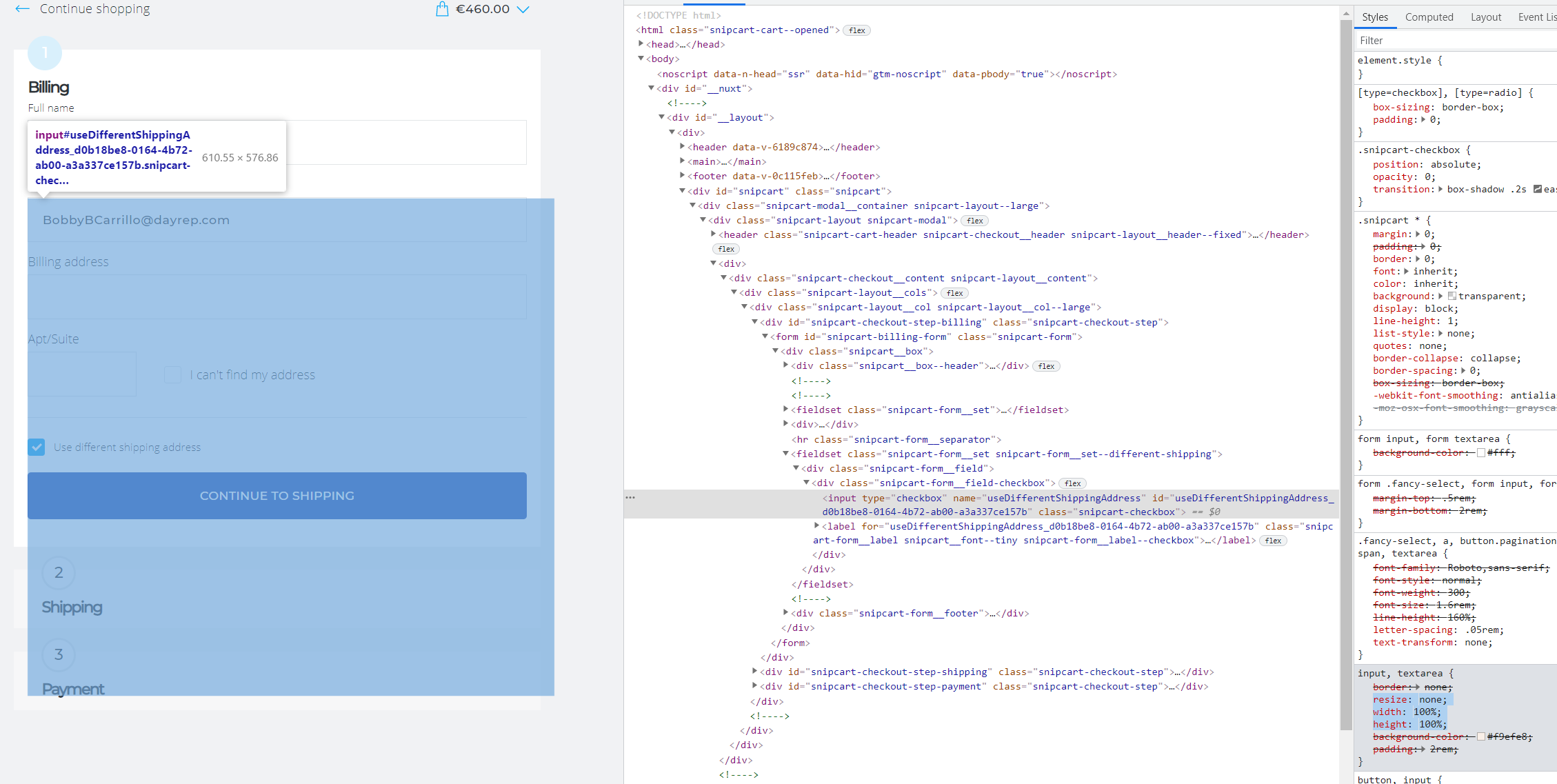Select the noscript gtm-noscript node

[887, 74]
